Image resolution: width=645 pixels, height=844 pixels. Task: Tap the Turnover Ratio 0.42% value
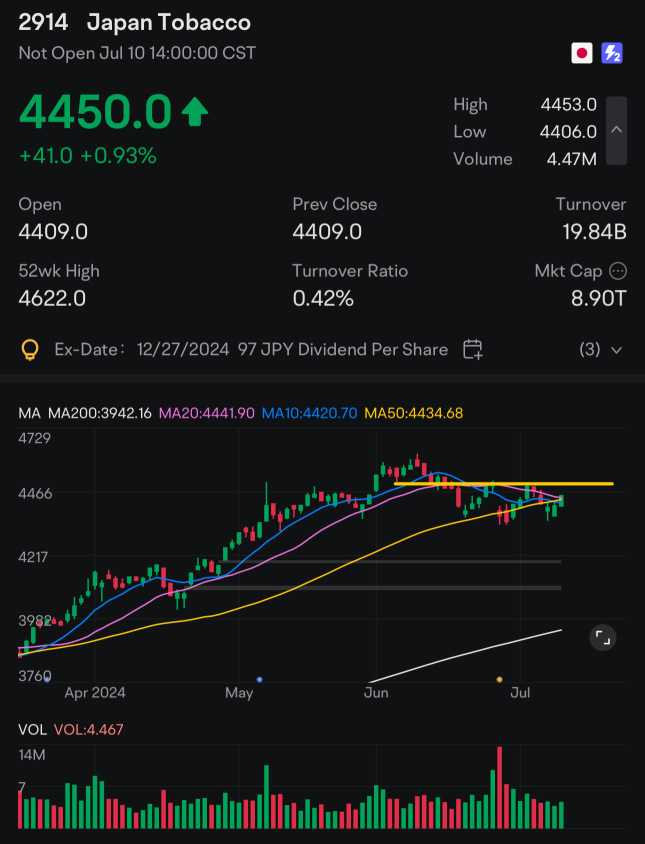323,298
